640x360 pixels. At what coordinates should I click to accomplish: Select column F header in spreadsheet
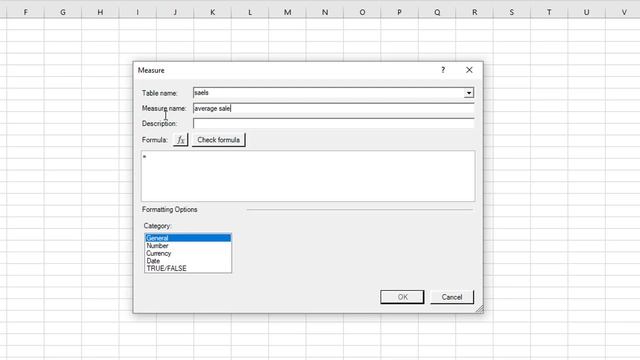25,12
